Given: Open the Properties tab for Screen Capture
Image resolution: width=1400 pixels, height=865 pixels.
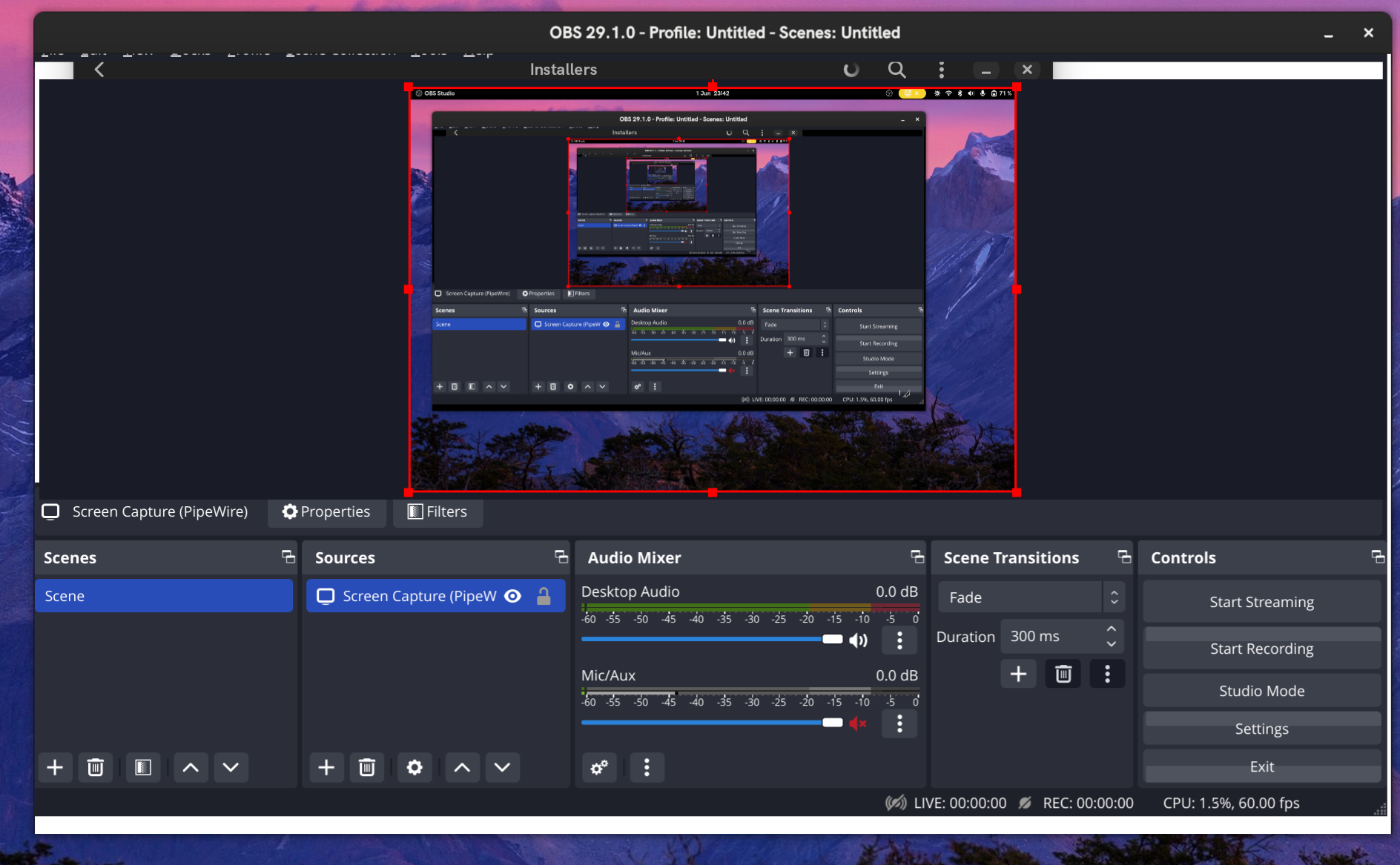Looking at the screenshot, I should 326,511.
